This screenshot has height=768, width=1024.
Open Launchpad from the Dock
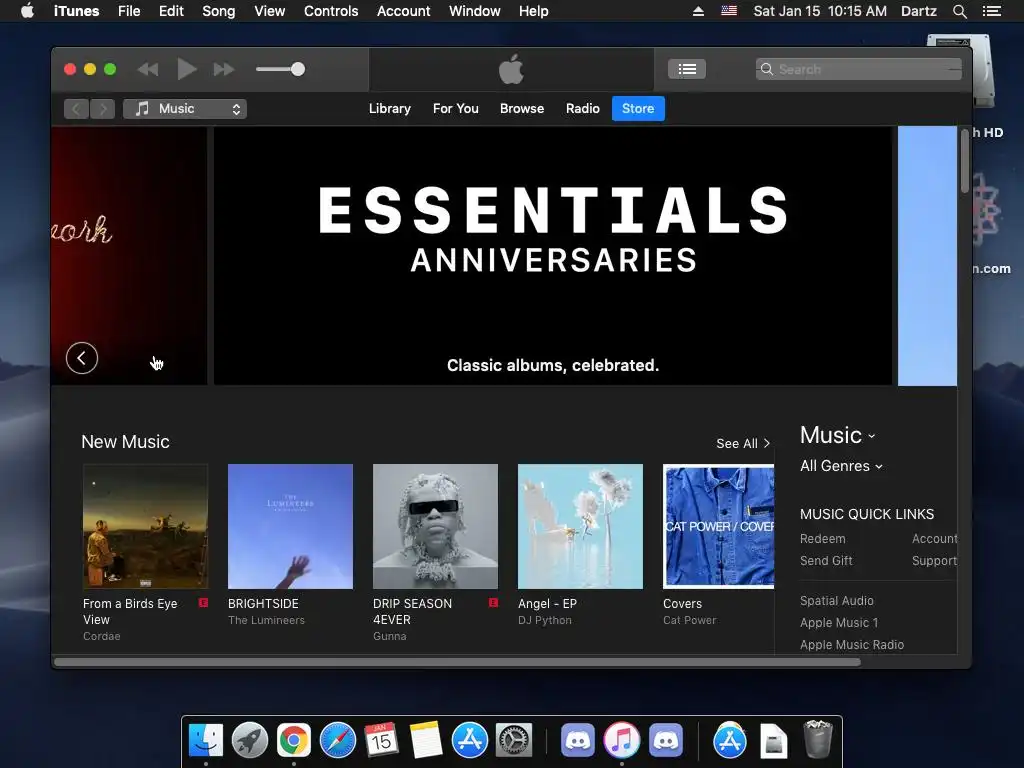click(250, 740)
